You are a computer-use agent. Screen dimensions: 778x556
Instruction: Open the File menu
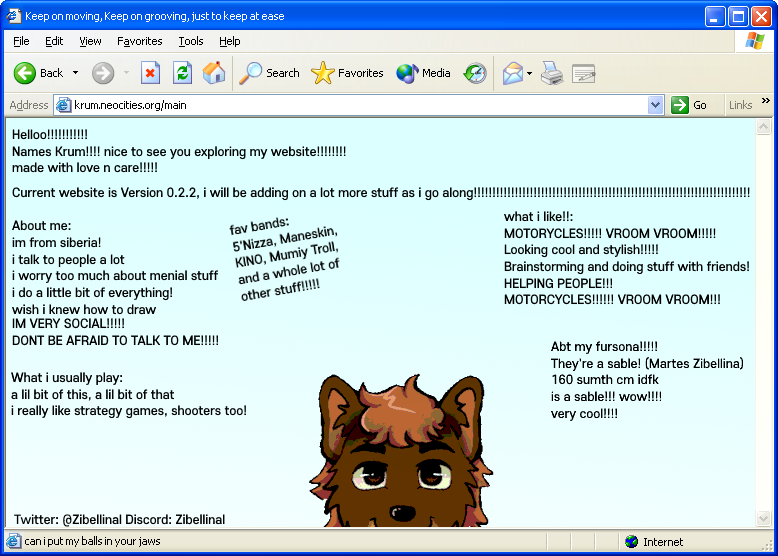click(x=21, y=41)
